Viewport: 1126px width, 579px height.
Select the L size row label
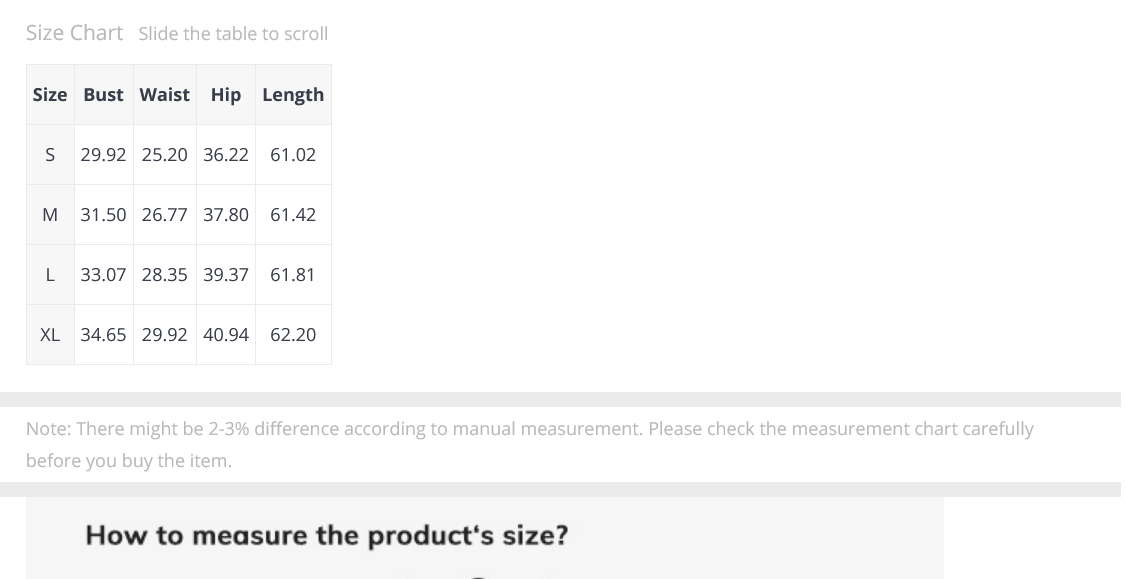[x=50, y=274]
